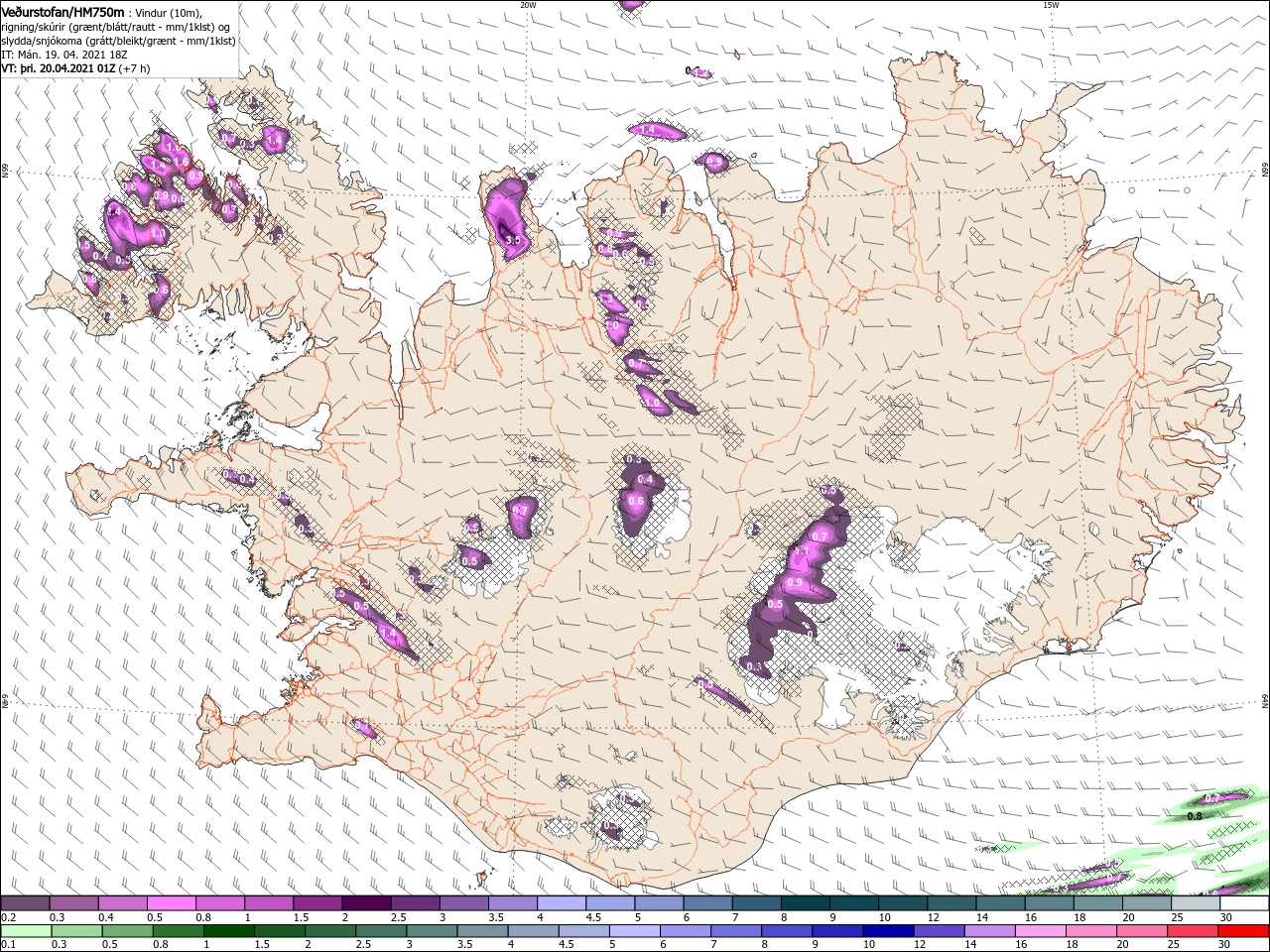The height and width of the screenshot is (952, 1270).
Task: Click the 'VT: þri. 20.04.2021 01Z' valid time
Action: point(59,68)
